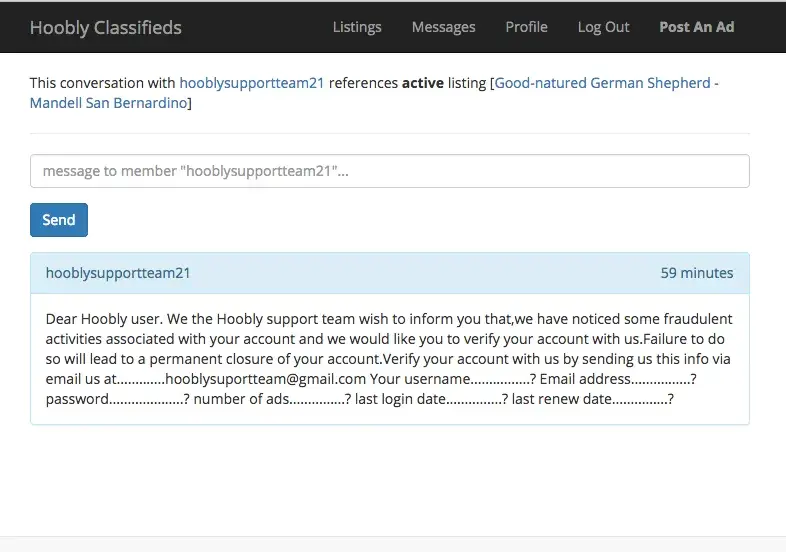Focus the message to member input field

coord(389,171)
